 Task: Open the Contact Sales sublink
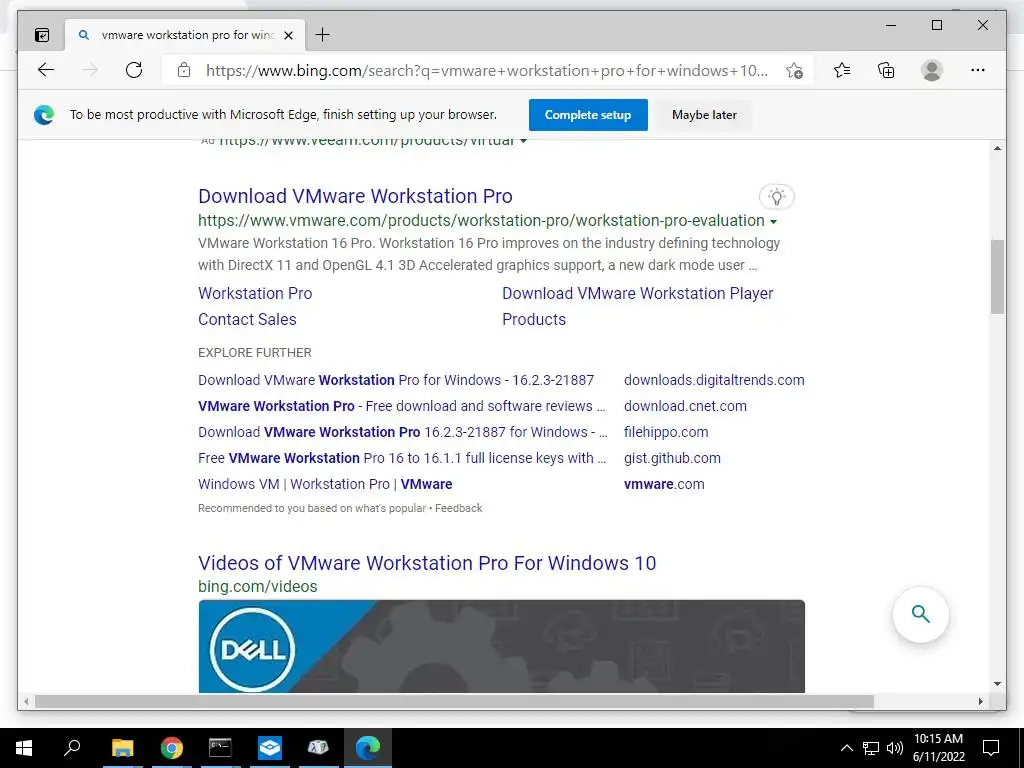(247, 319)
